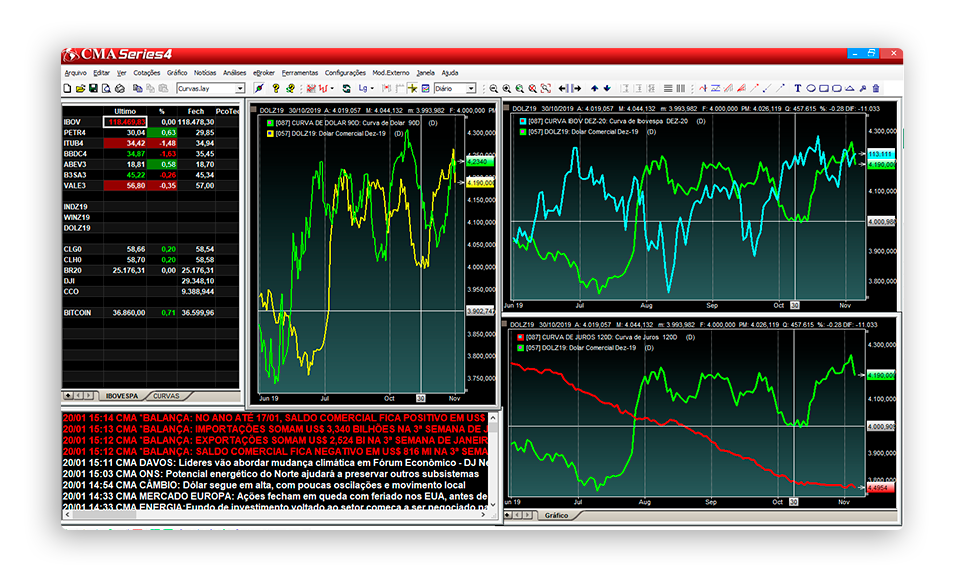Image resolution: width=964 pixels, height=578 pixels.
Task: Click the news panel horizontal scrollbar
Action: [x=275, y=515]
